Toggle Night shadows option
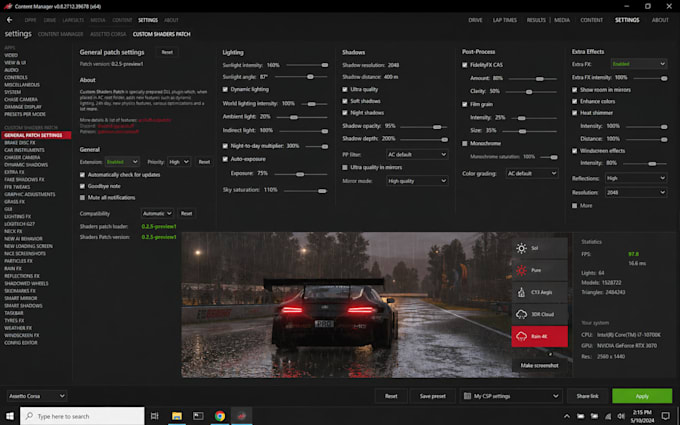The height and width of the screenshot is (425, 680). [x=345, y=113]
